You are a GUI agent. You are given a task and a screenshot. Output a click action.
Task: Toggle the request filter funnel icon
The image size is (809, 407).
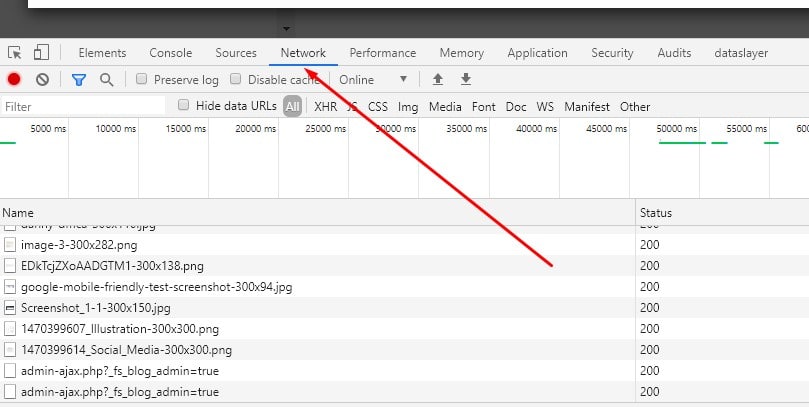pyautogui.click(x=79, y=80)
